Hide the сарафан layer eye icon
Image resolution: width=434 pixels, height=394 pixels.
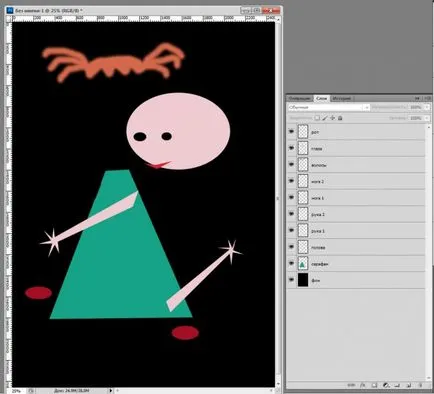[292, 263]
